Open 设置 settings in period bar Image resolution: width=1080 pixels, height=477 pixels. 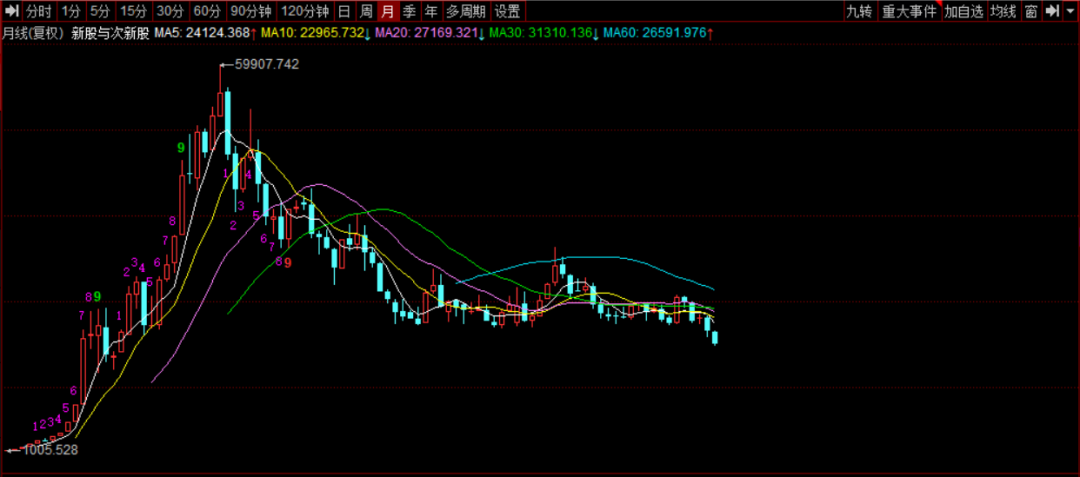[507, 12]
